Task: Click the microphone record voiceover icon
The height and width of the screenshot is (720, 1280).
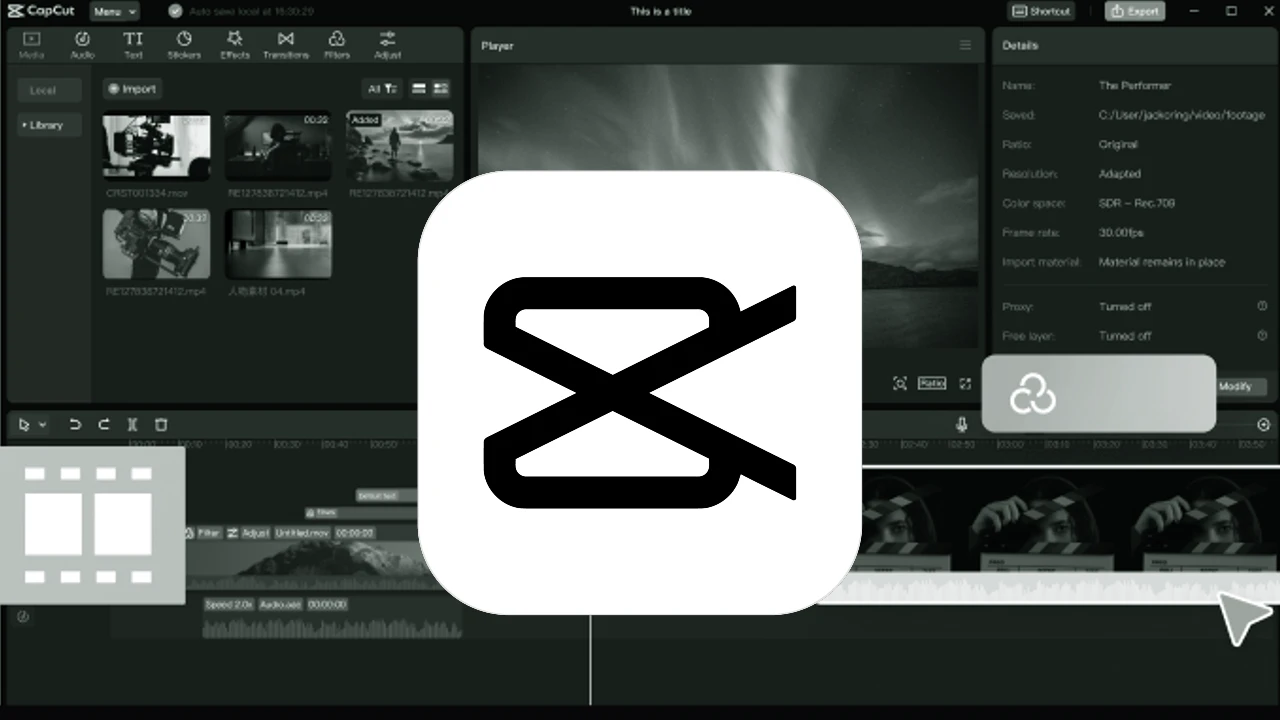Action: coord(962,425)
